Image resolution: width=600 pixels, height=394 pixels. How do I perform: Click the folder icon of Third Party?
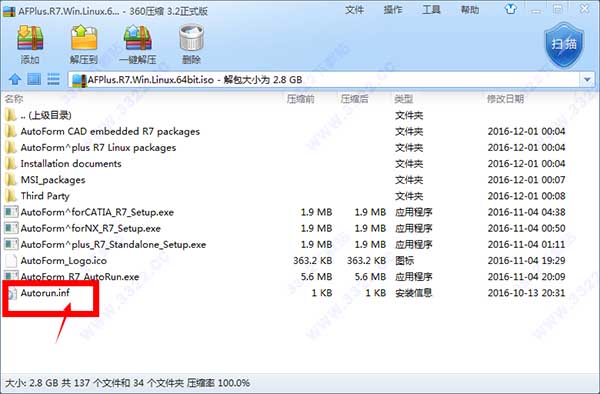pyautogui.click(x=11, y=195)
